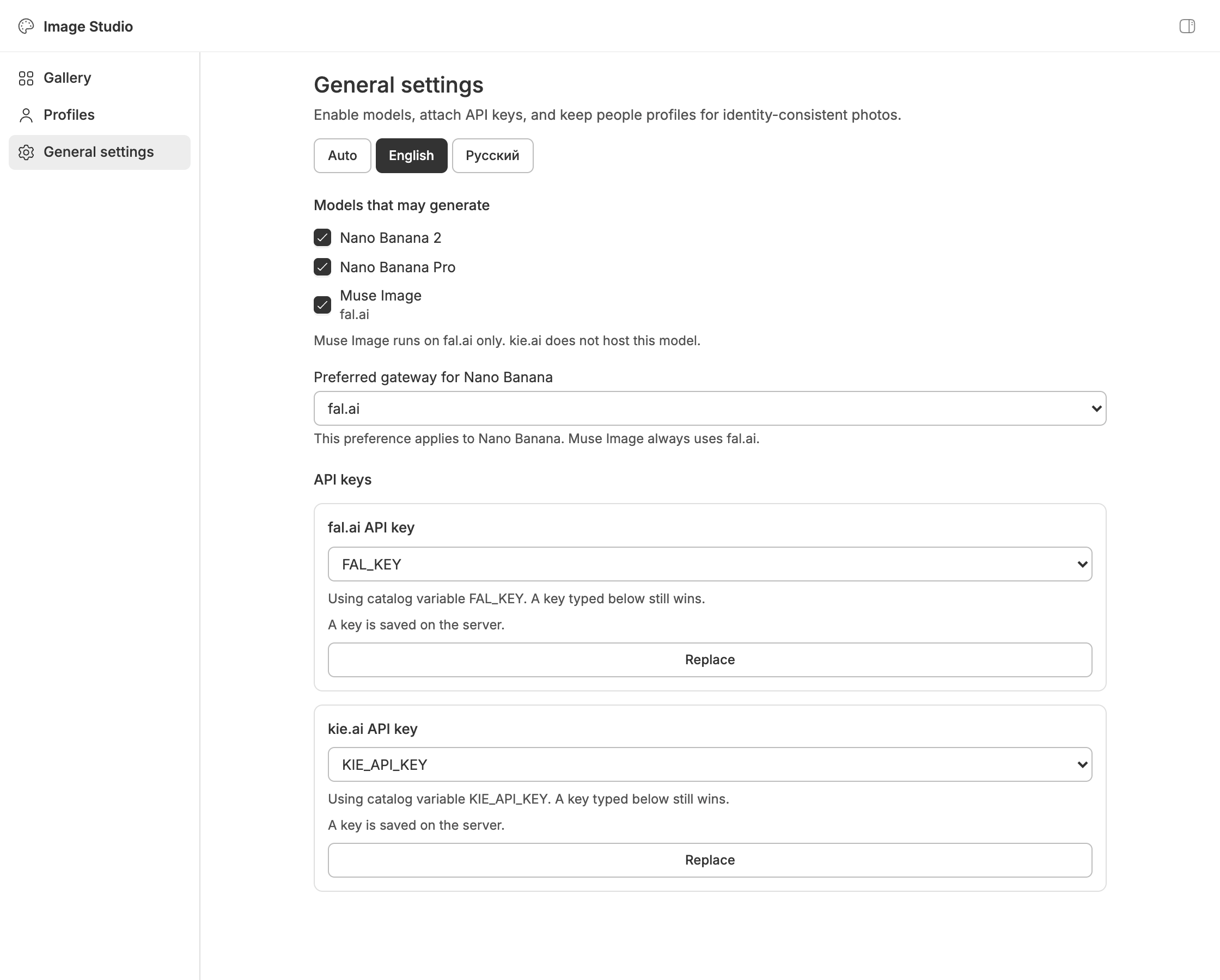Viewport: 1220px width, 980px height.
Task: Click the 'API keys' section heading
Action: coord(343,480)
